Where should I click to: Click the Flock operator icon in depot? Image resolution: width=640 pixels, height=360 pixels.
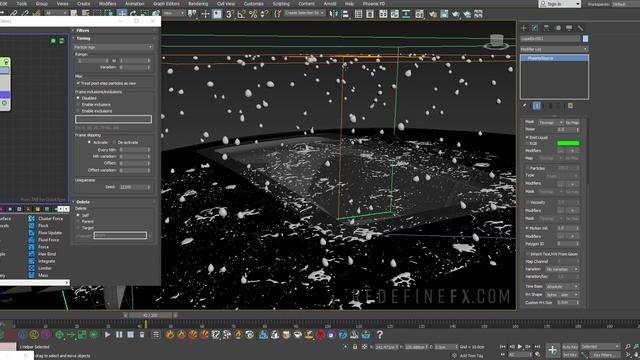(x=31, y=226)
